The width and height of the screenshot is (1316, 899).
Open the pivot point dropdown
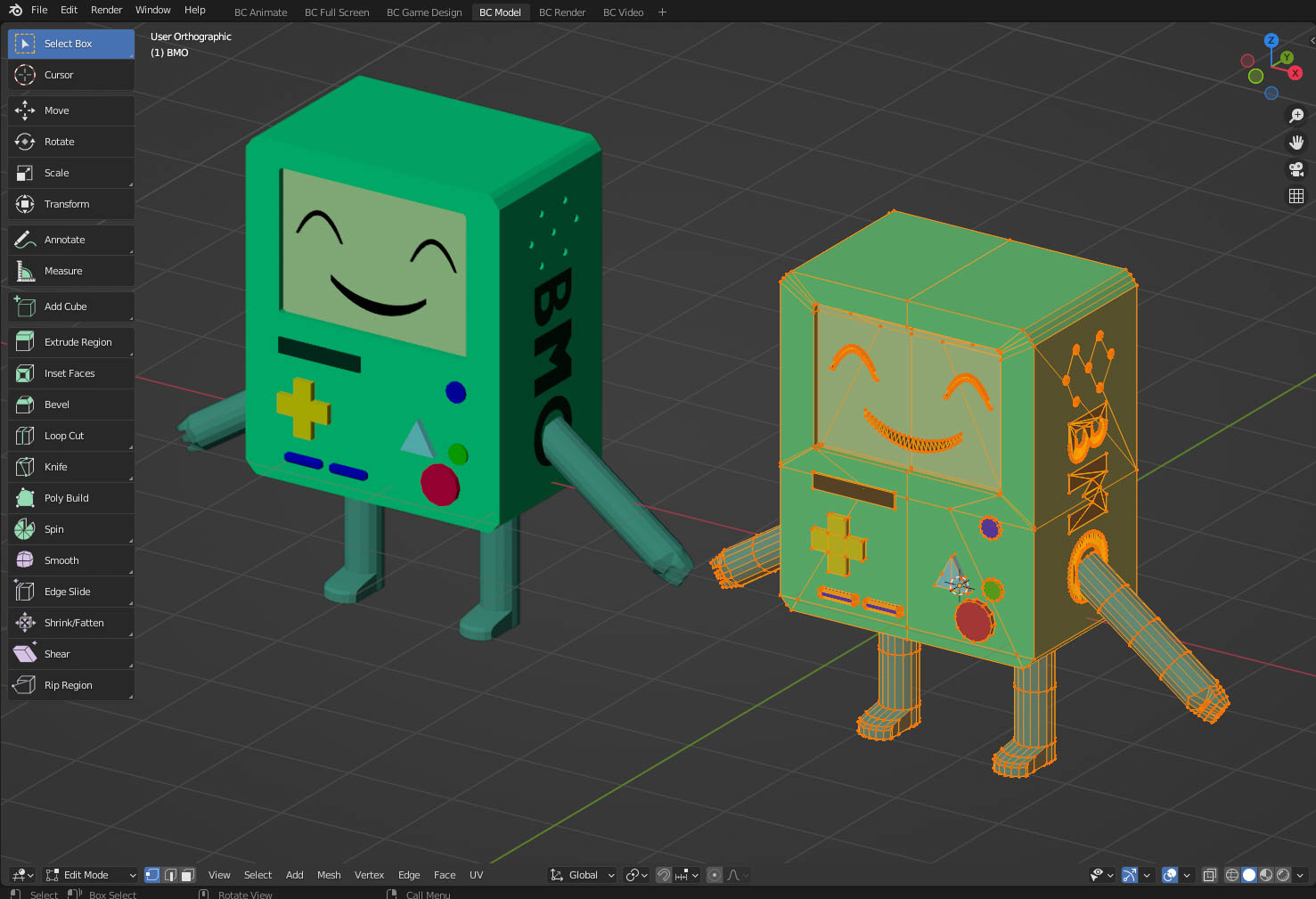click(636, 875)
